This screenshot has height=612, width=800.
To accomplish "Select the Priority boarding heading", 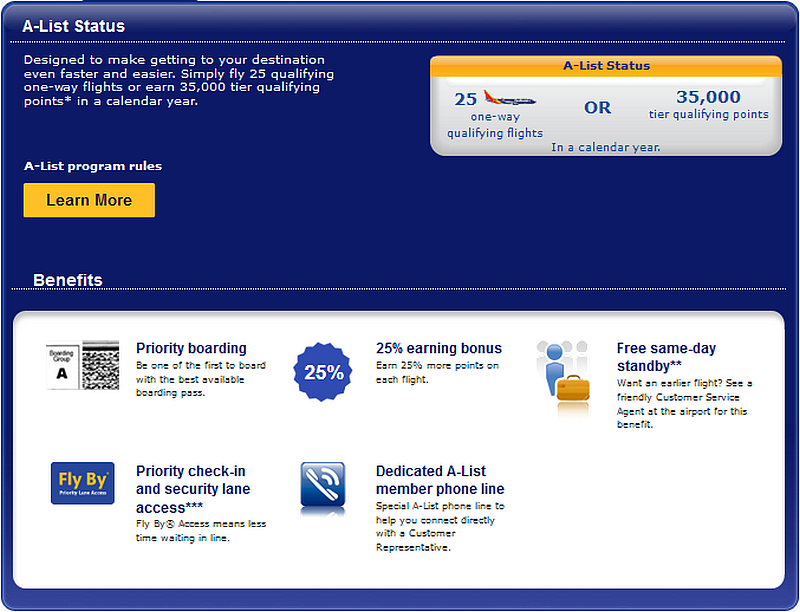I will tap(191, 348).
